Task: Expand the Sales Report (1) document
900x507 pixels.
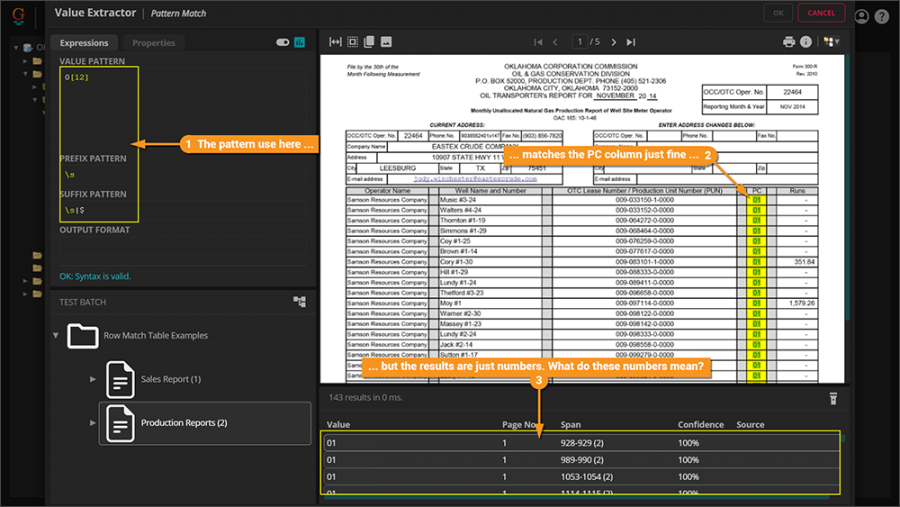Action: pyautogui.click(x=93, y=379)
